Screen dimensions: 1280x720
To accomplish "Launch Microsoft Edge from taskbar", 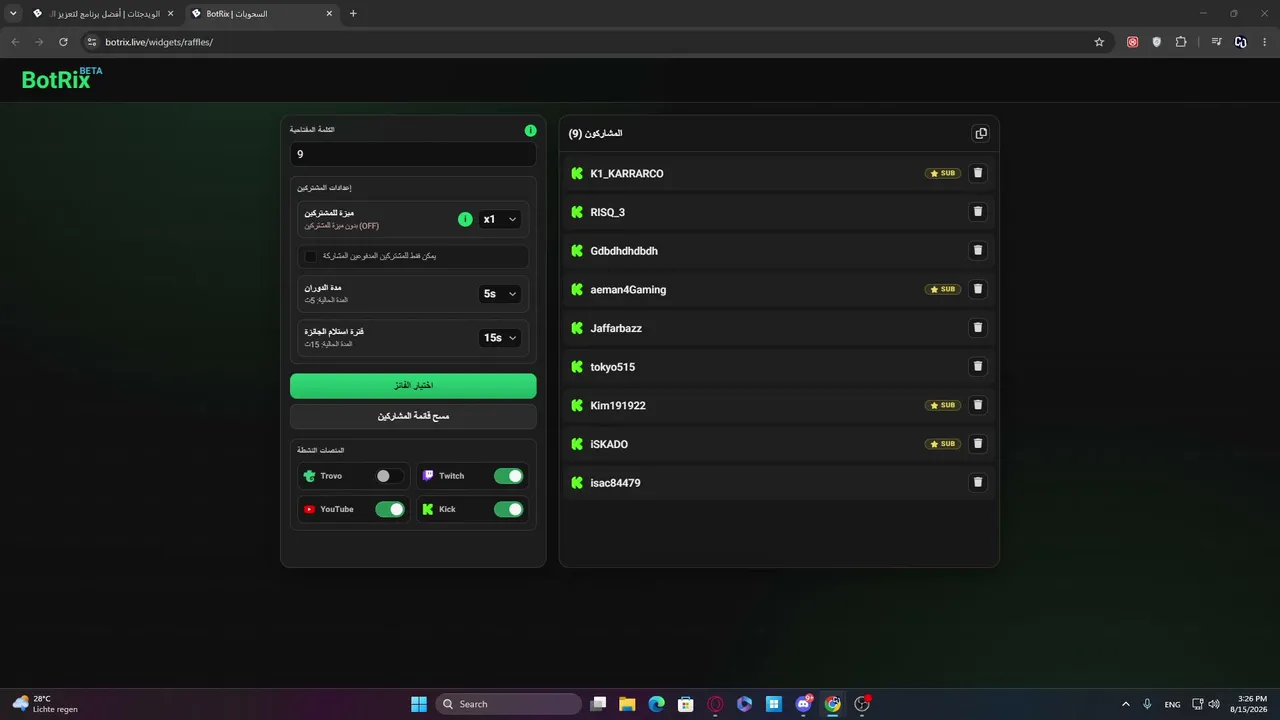I will coord(656,704).
